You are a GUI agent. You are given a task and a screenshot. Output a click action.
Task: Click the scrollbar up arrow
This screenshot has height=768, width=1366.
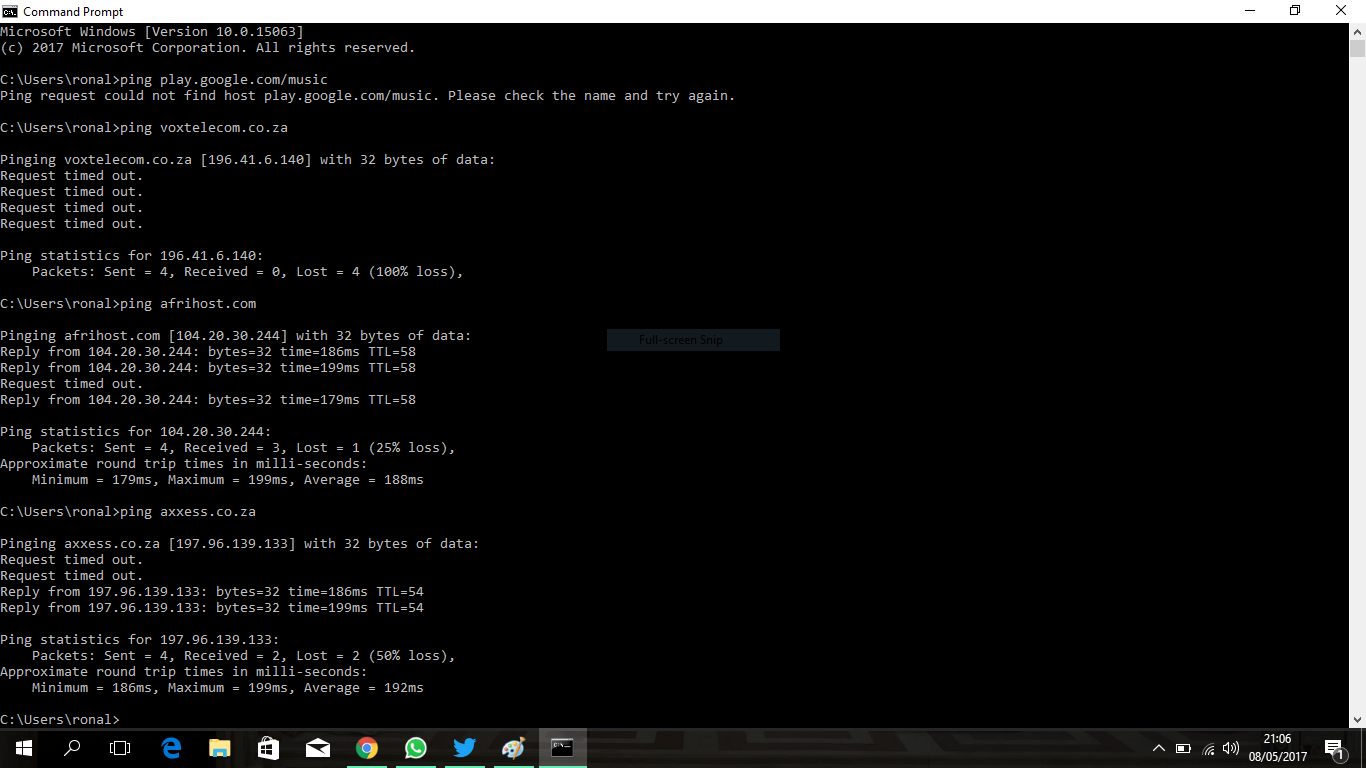[1357, 31]
